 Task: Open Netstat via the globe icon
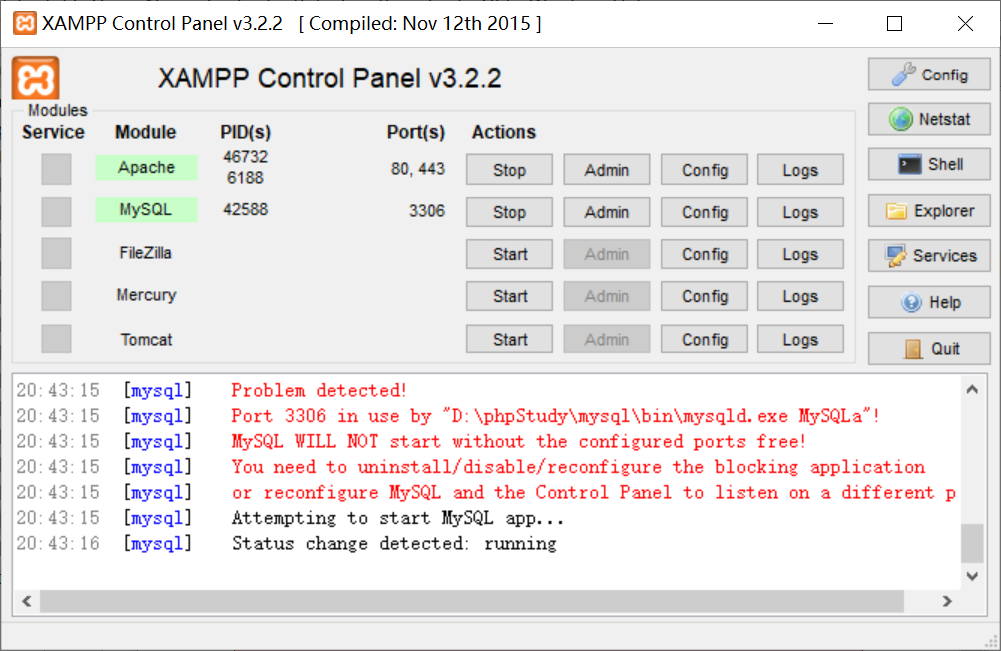click(929, 119)
